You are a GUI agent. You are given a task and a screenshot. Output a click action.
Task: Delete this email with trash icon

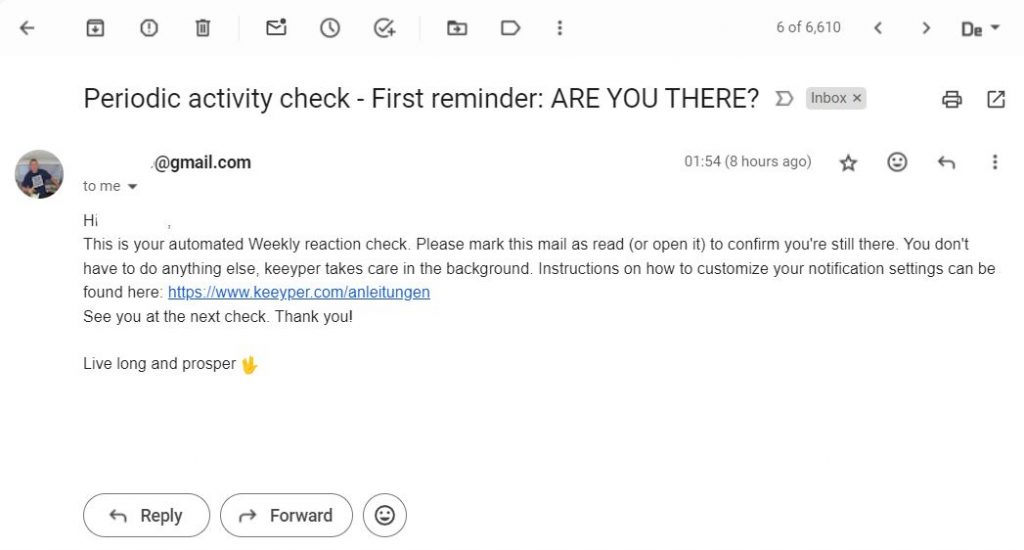202,29
